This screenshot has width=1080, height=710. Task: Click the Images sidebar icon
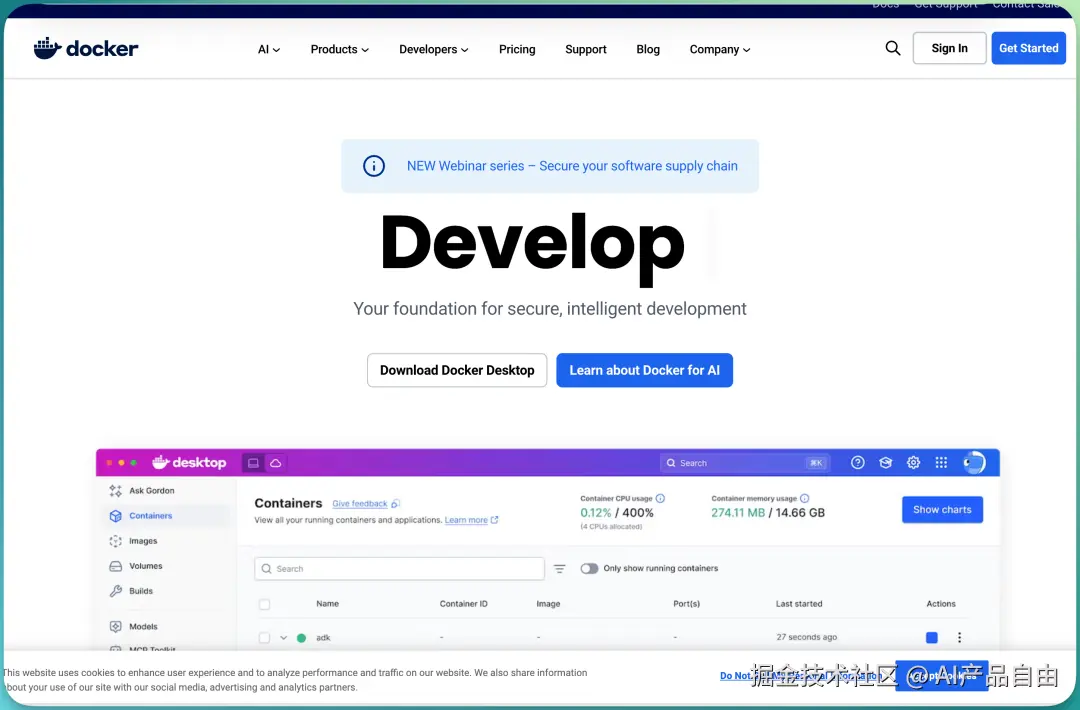[115, 541]
